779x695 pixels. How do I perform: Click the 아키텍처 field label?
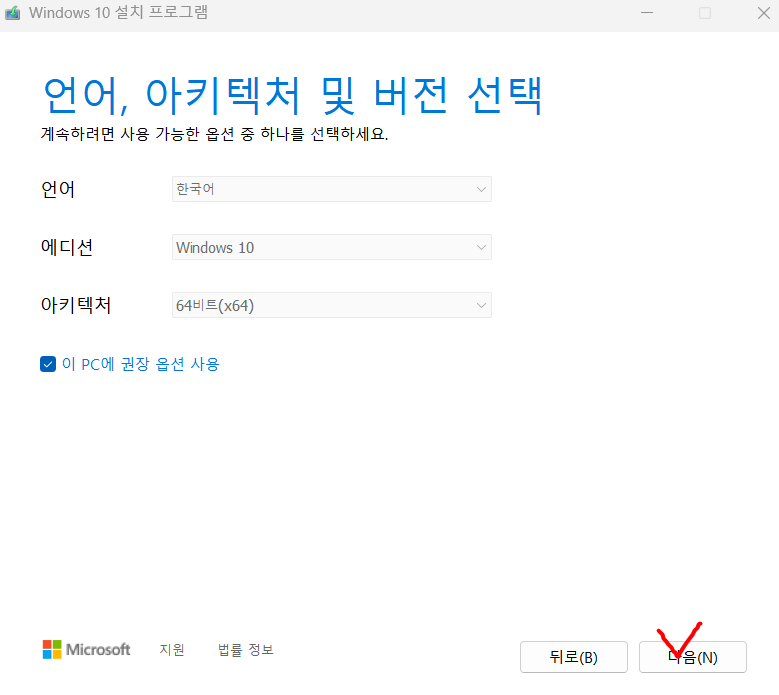point(76,305)
